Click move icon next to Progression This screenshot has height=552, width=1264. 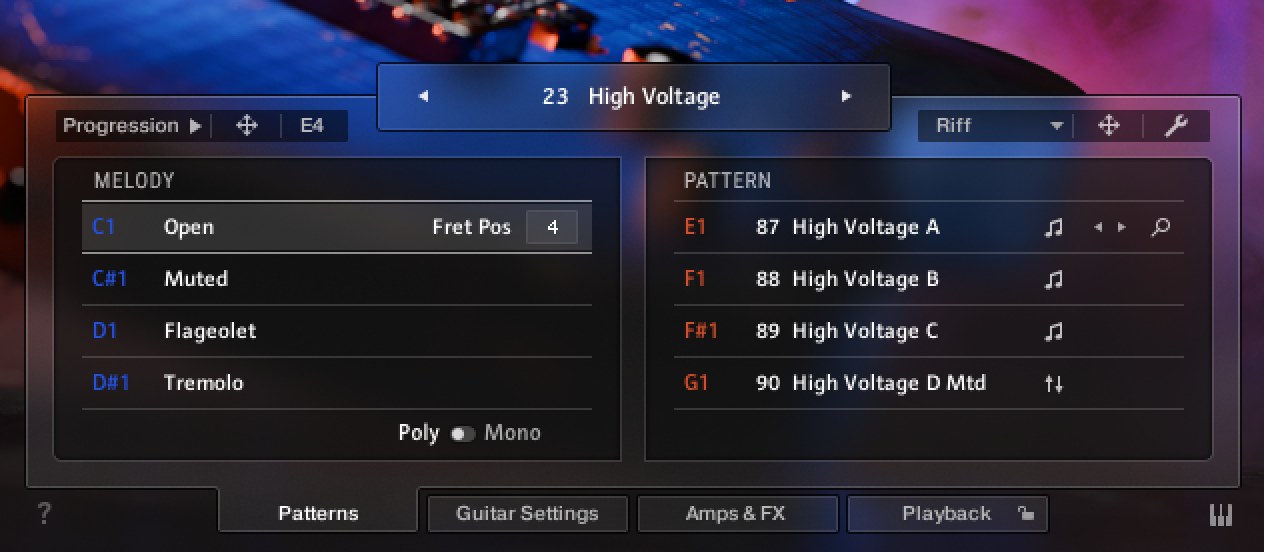(246, 126)
